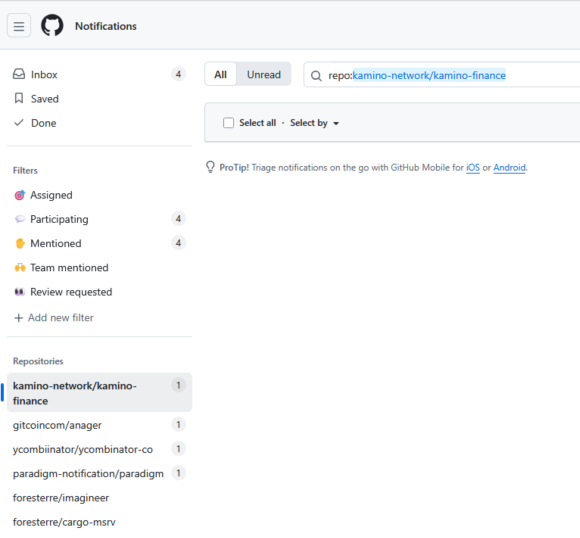Open the Android link in the ProTip

(509, 168)
